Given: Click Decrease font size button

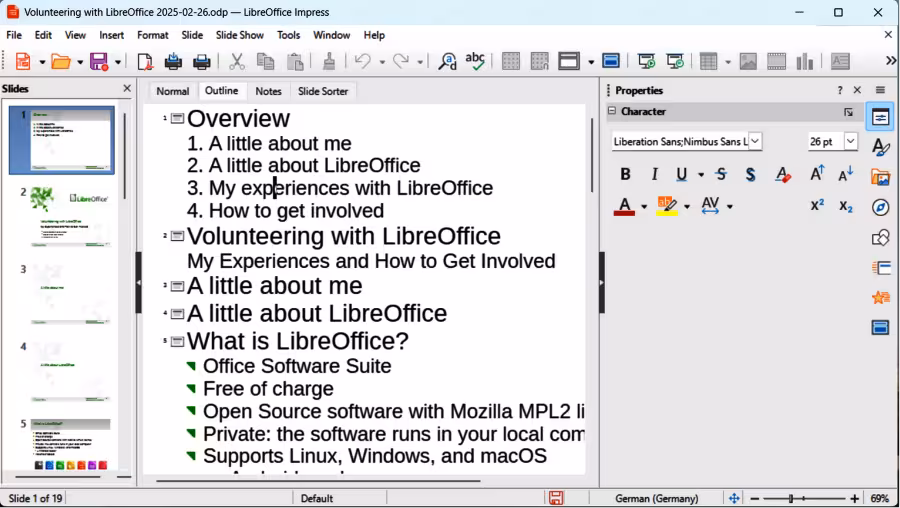Looking at the screenshot, I should (x=846, y=173).
